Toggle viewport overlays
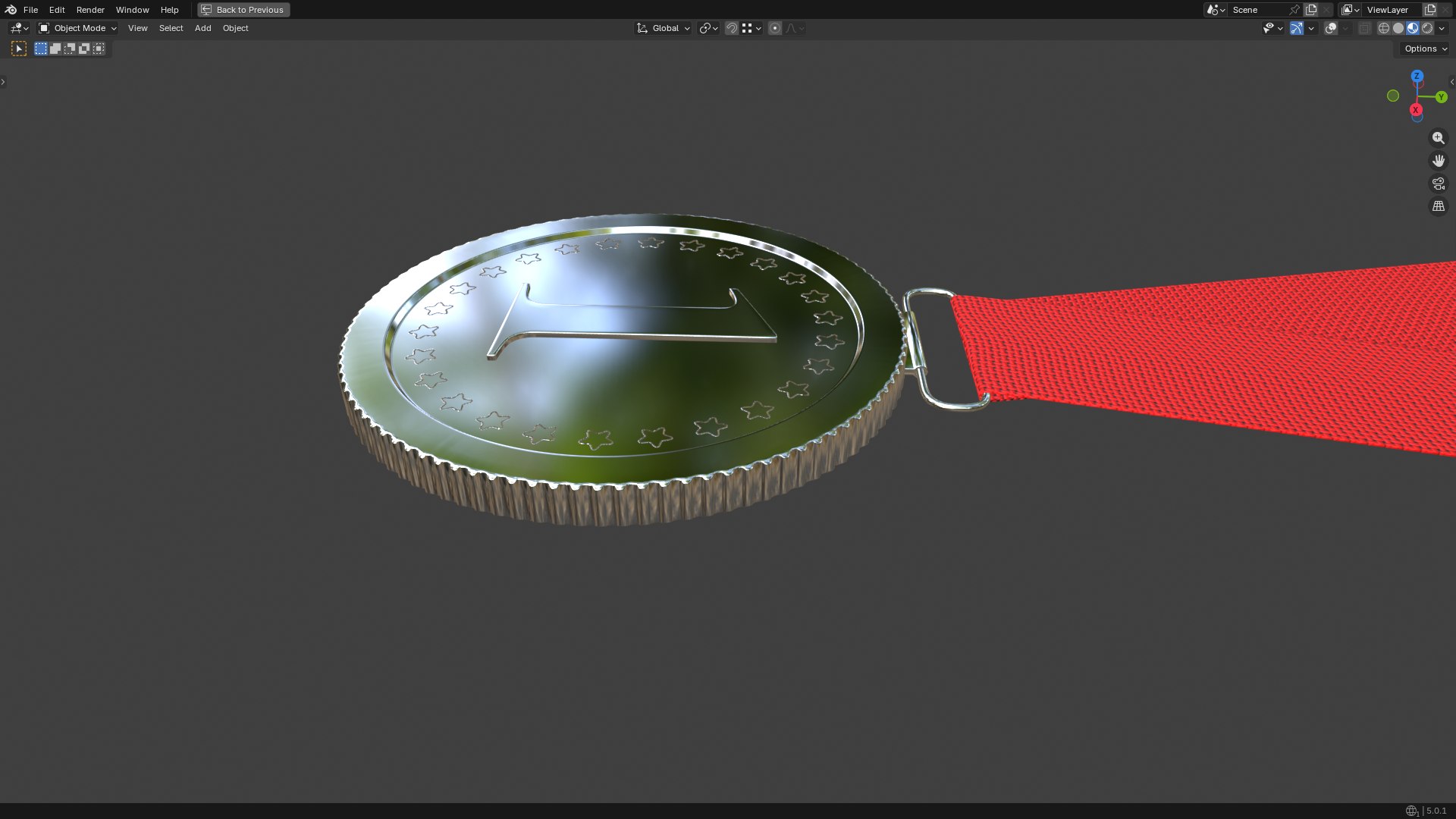The height and width of the screenshot is (819, 1456). click(1331, 28)
